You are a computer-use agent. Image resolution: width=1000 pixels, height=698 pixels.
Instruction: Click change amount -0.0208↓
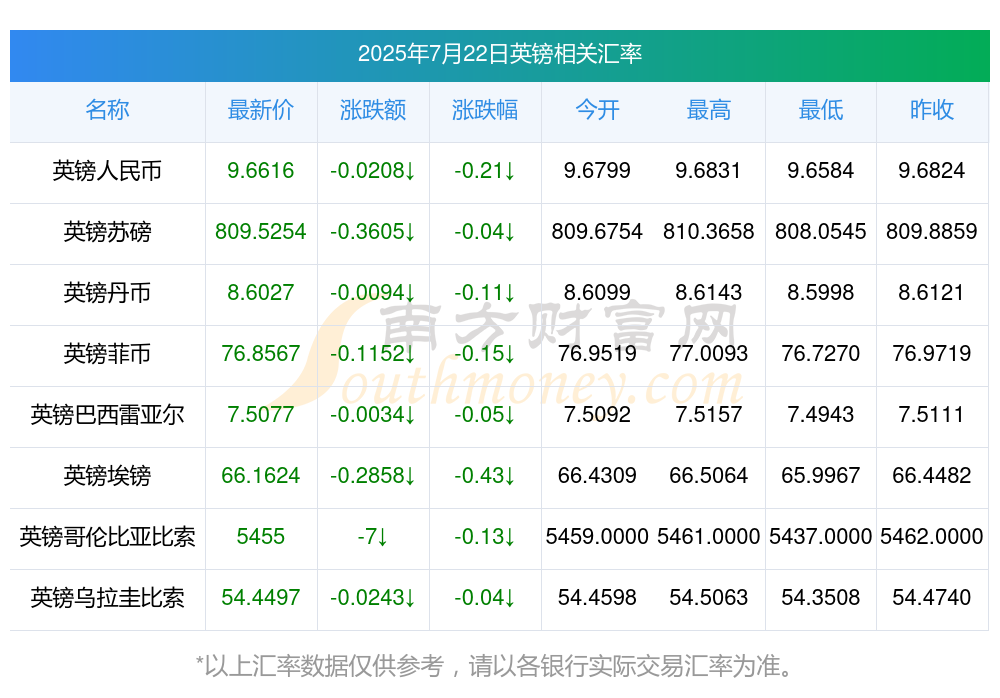coord(373,170)
